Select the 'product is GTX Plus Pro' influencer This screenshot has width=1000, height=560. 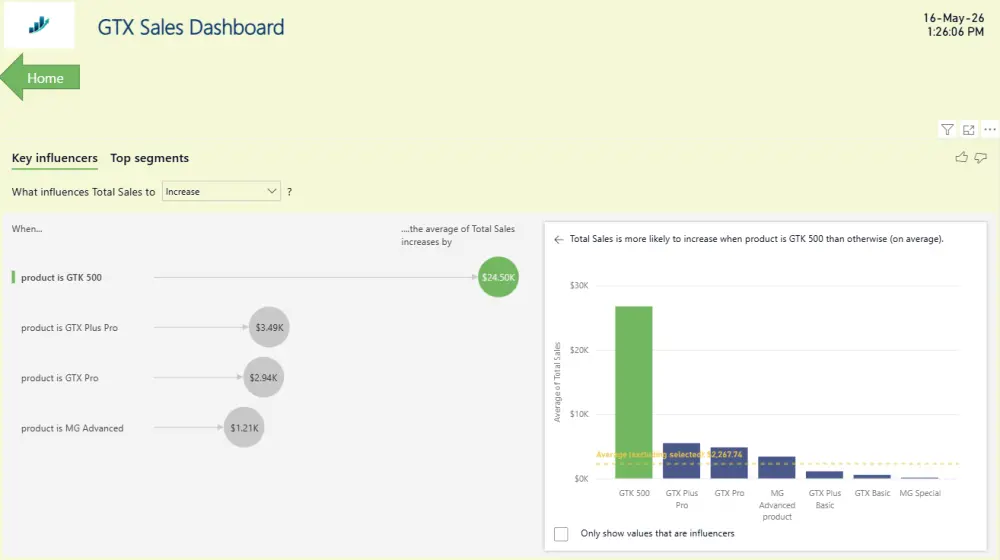click(70, 328)
